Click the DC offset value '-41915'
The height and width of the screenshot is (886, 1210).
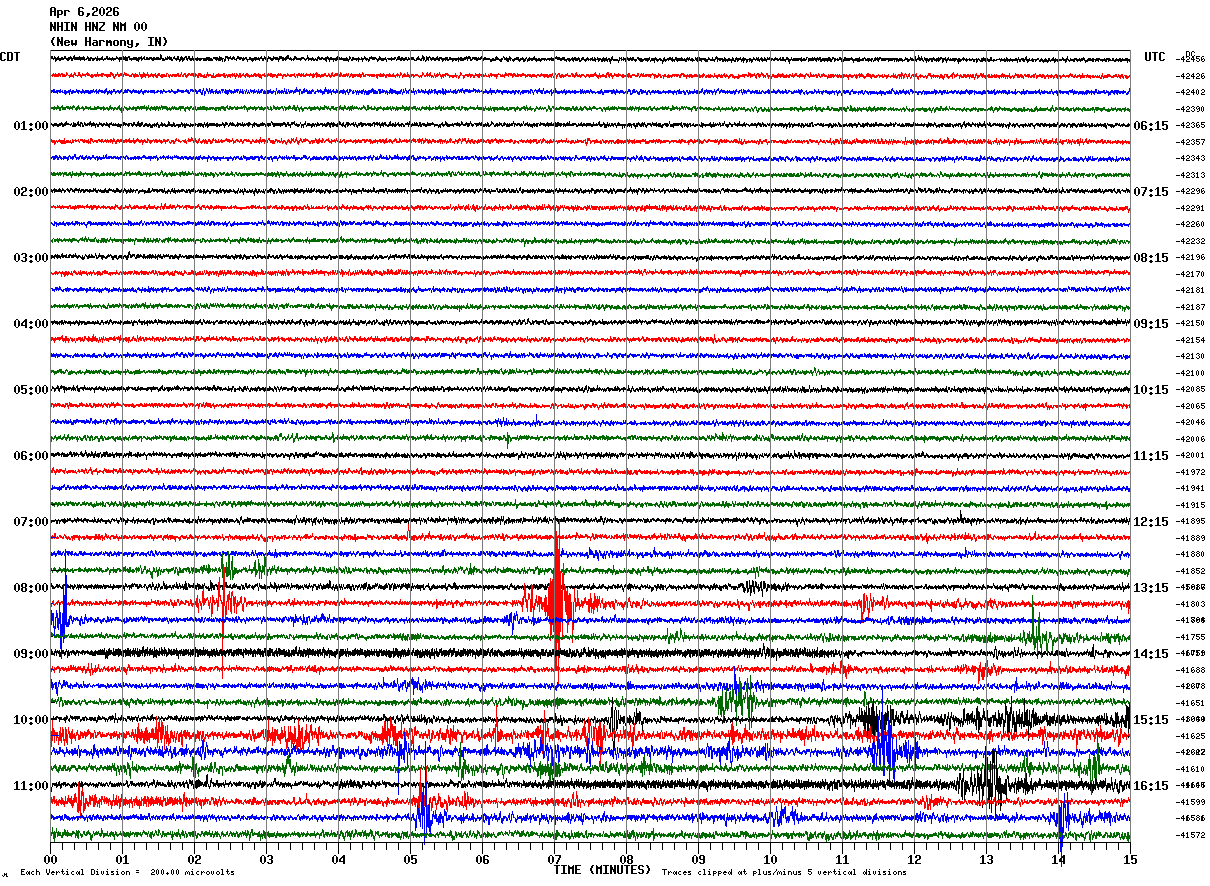click(x=1191, y=505)
